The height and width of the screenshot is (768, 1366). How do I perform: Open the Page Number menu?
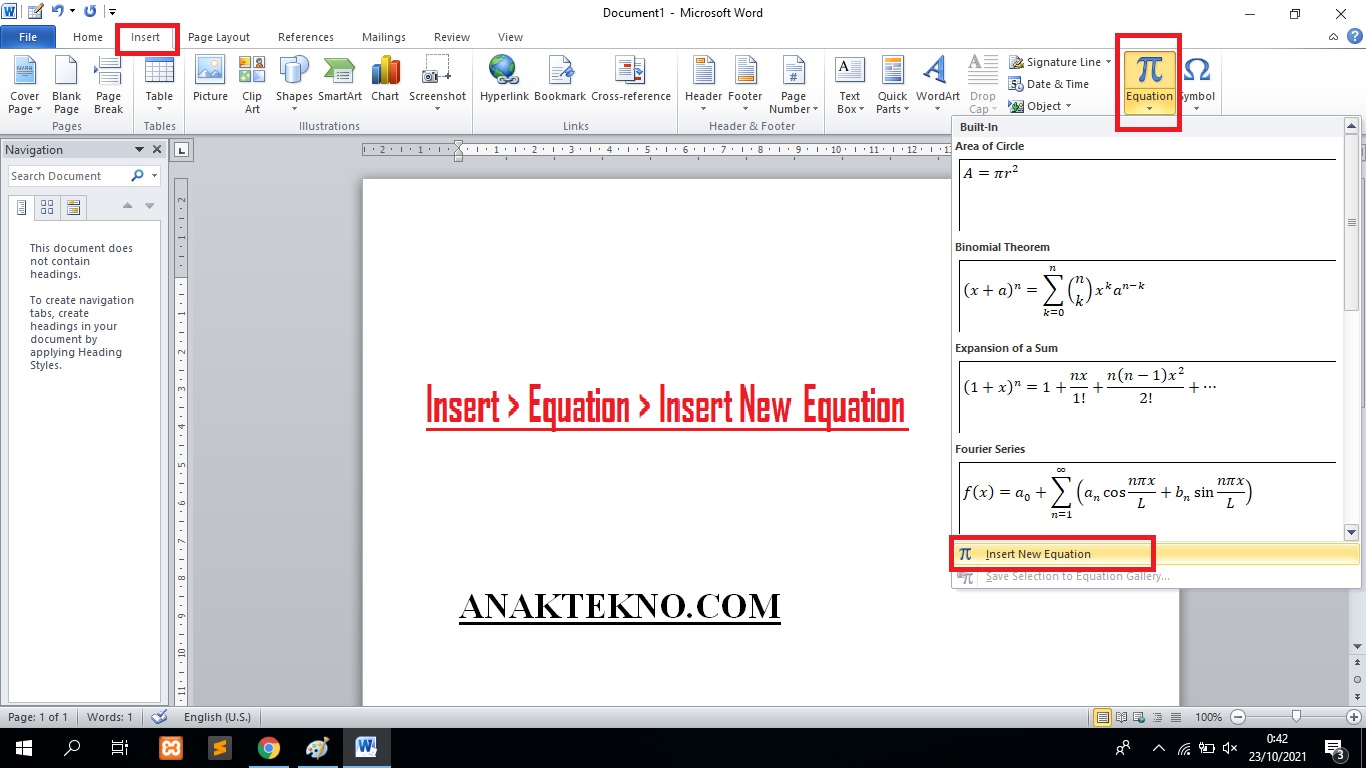coord(793,85)
